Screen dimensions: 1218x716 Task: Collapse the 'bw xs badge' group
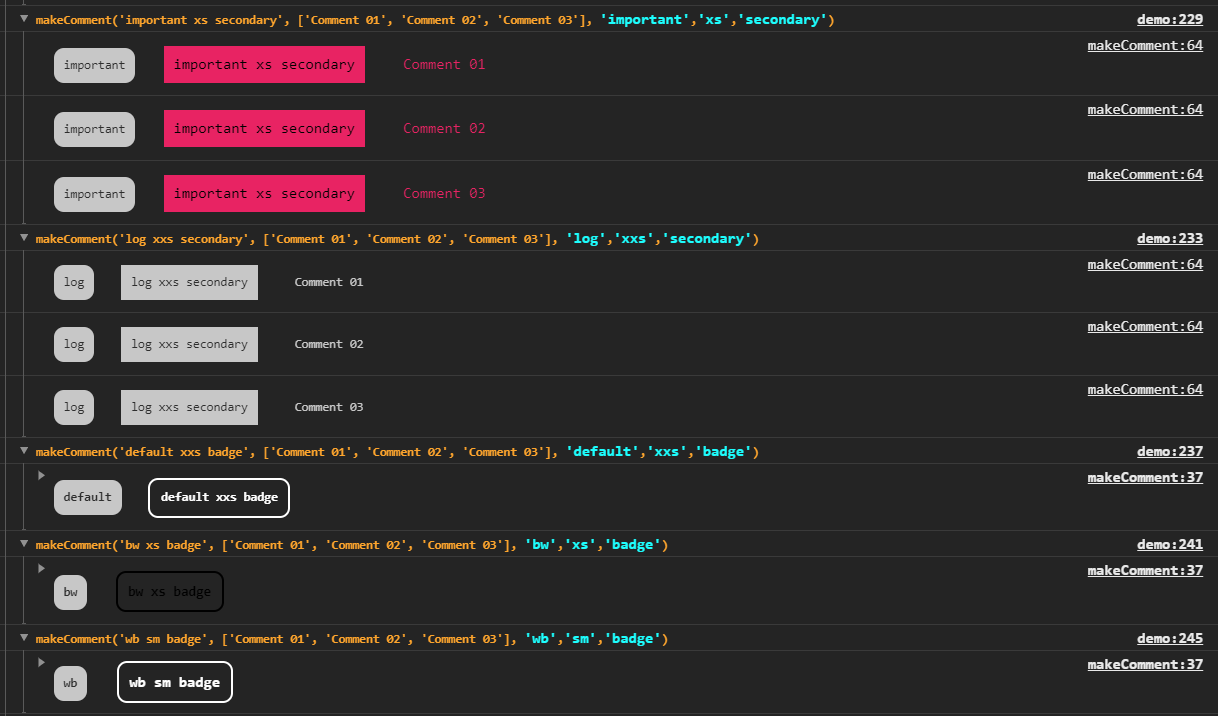tap(24, 543)
